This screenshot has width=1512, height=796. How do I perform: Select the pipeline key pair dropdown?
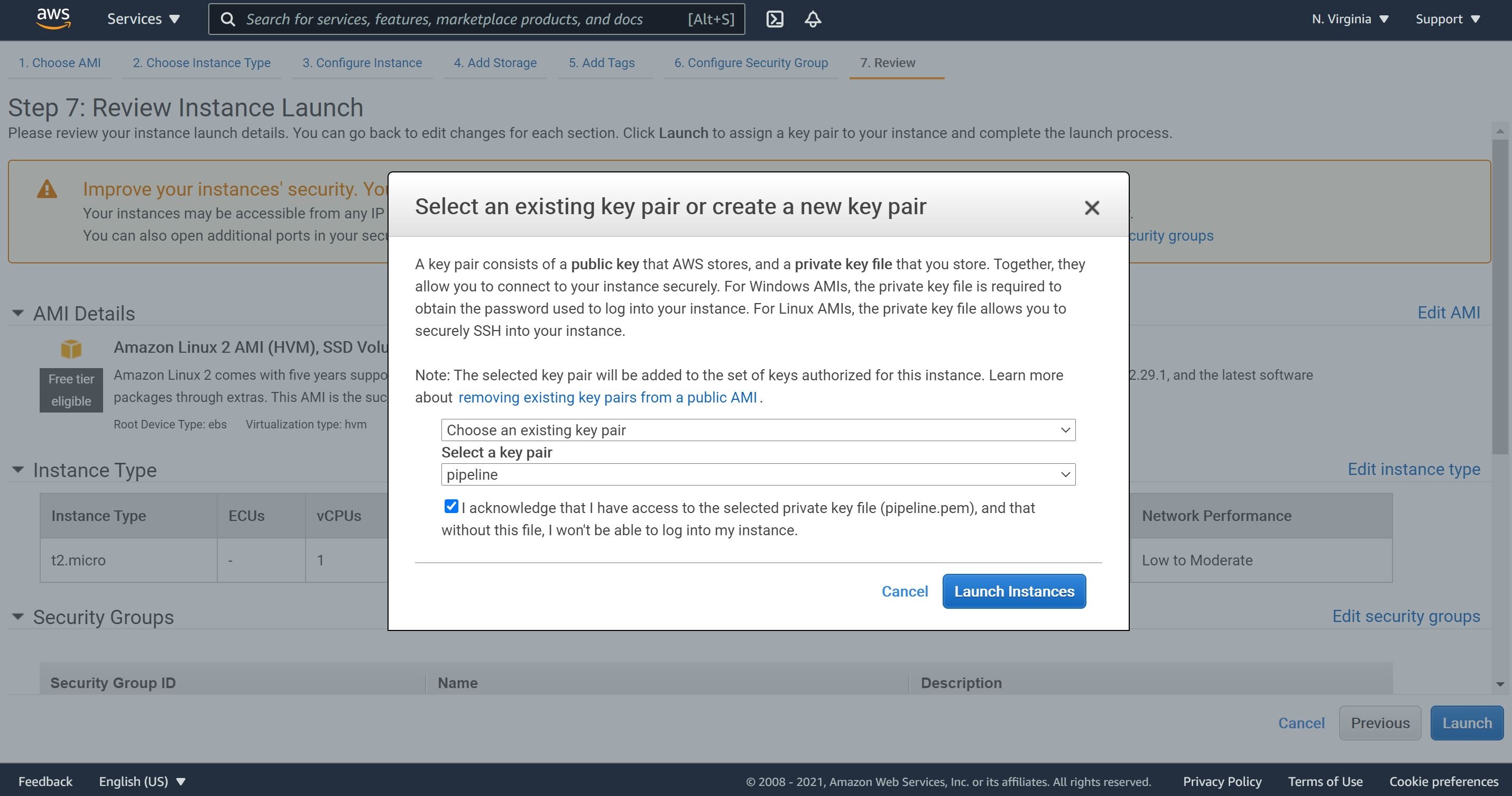click(x=758, y=474)
